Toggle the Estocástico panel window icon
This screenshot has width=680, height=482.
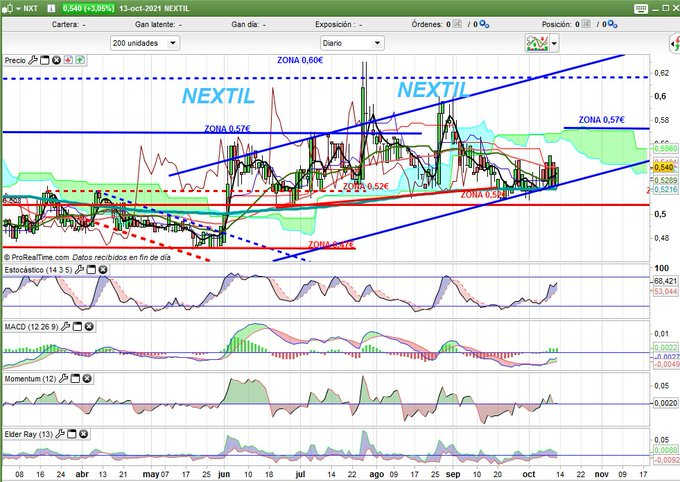[x=91, y=270]
